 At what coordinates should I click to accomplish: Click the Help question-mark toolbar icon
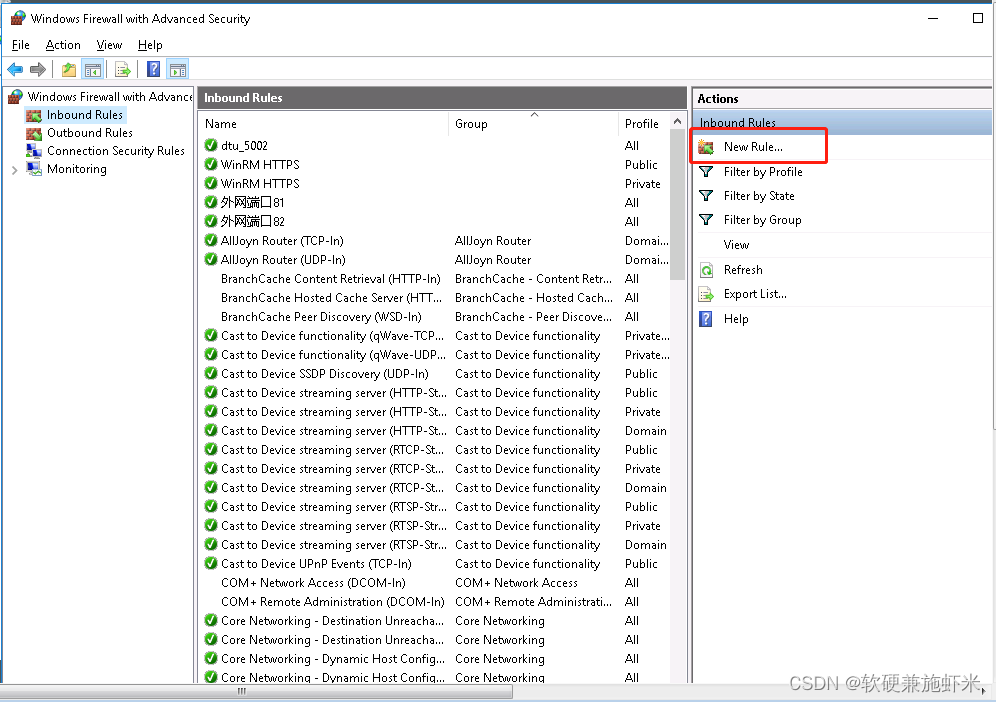click(153, 69)
